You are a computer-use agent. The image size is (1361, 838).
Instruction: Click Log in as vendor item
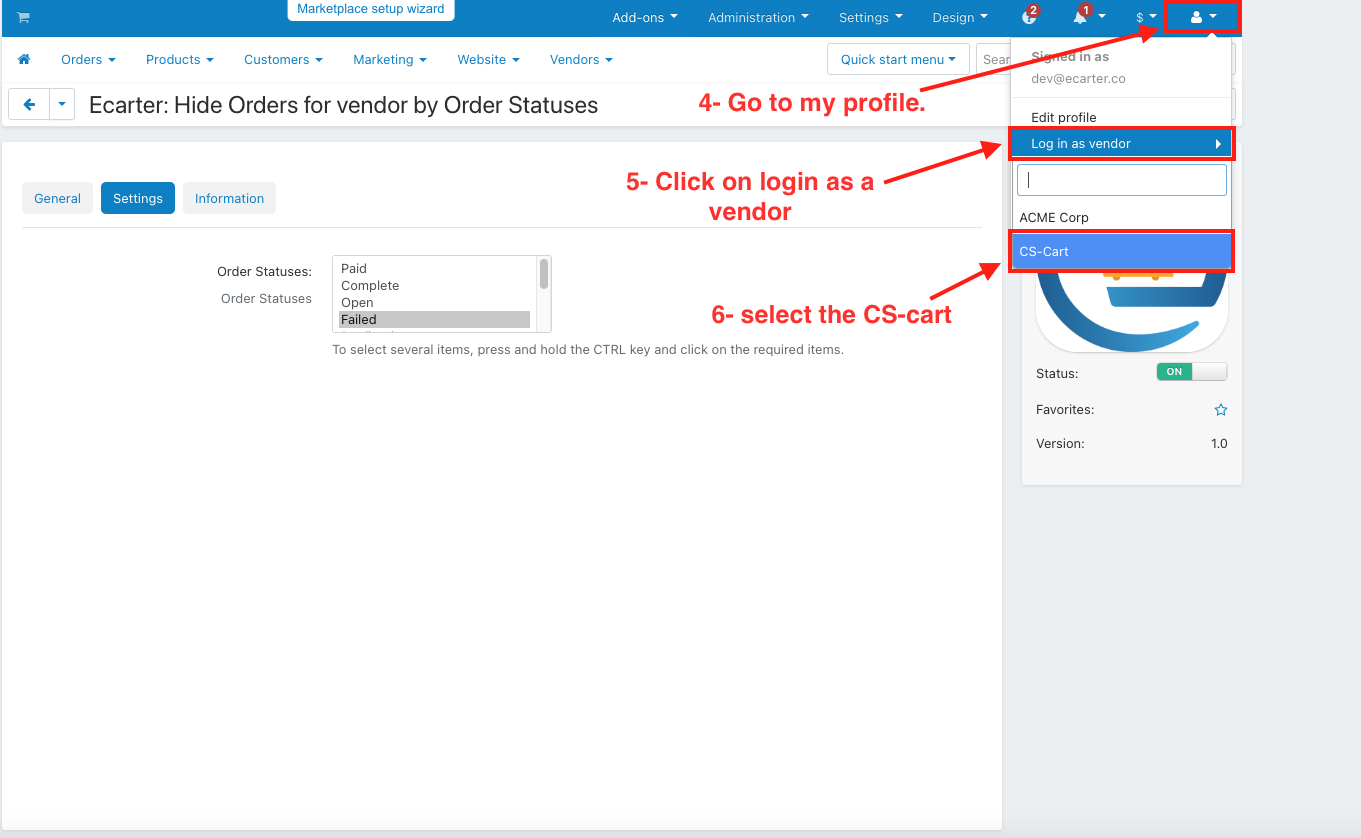(x=1121, y=144)
